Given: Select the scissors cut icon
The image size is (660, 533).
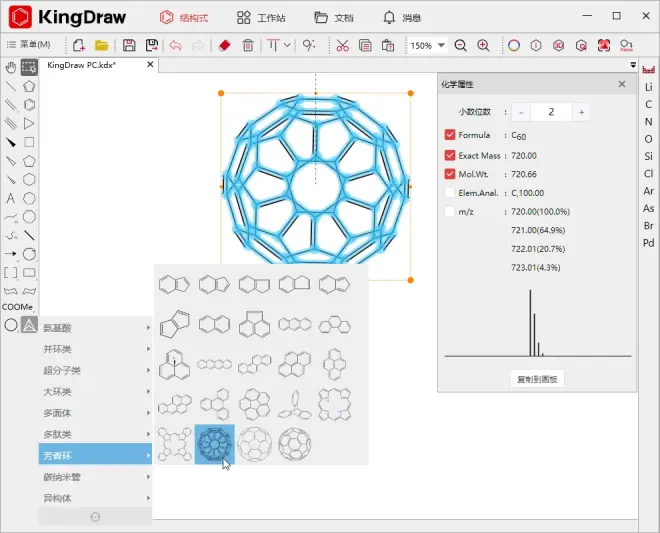Looking at the screenshot, I should coord(342,45).
